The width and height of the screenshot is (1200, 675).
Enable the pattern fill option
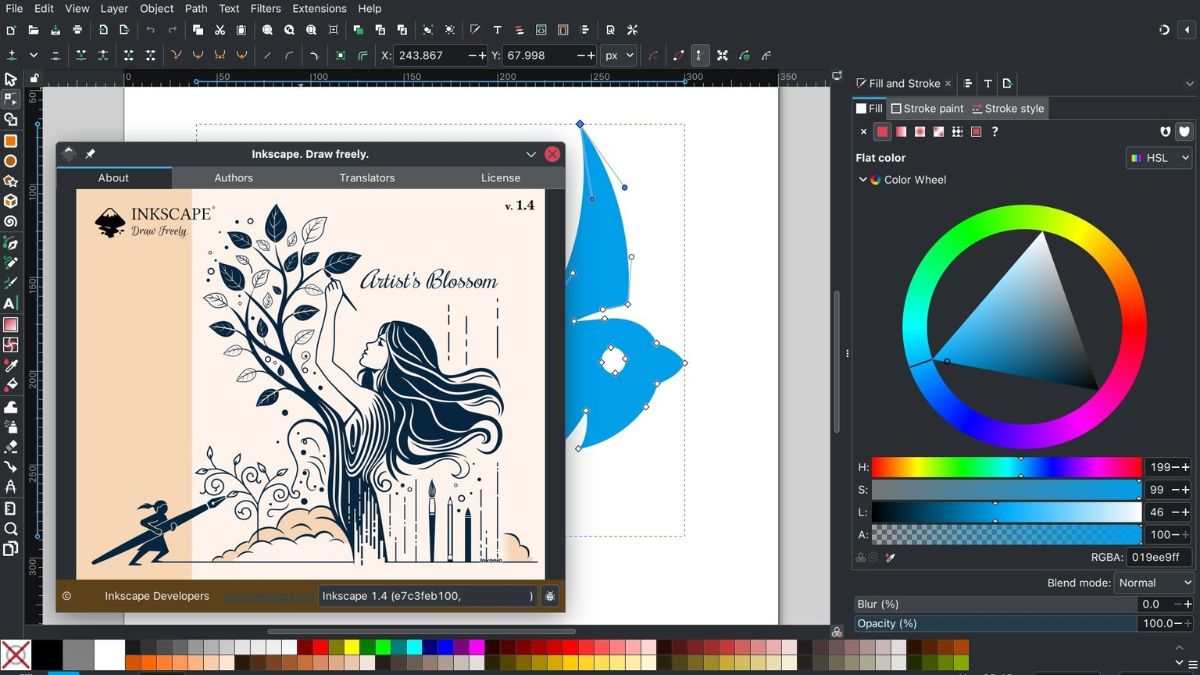coord(957,131)
